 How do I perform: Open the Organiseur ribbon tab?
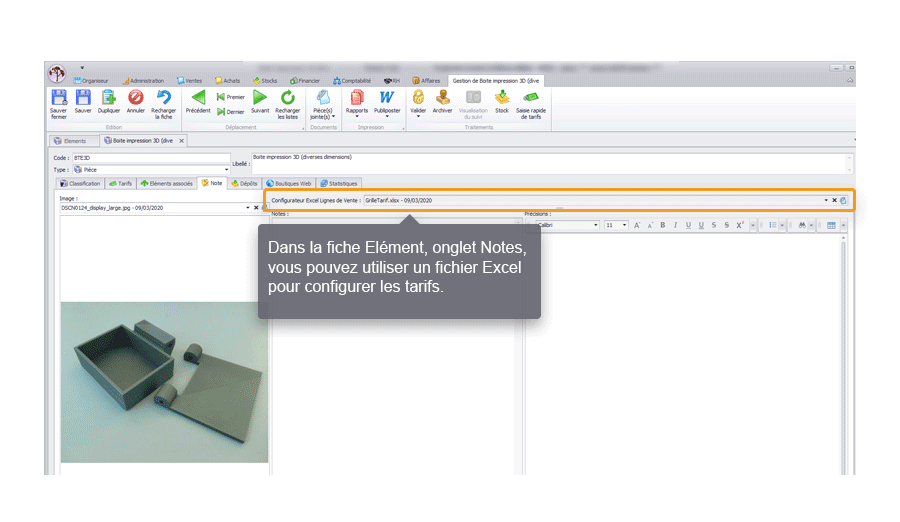coord(91,81)
